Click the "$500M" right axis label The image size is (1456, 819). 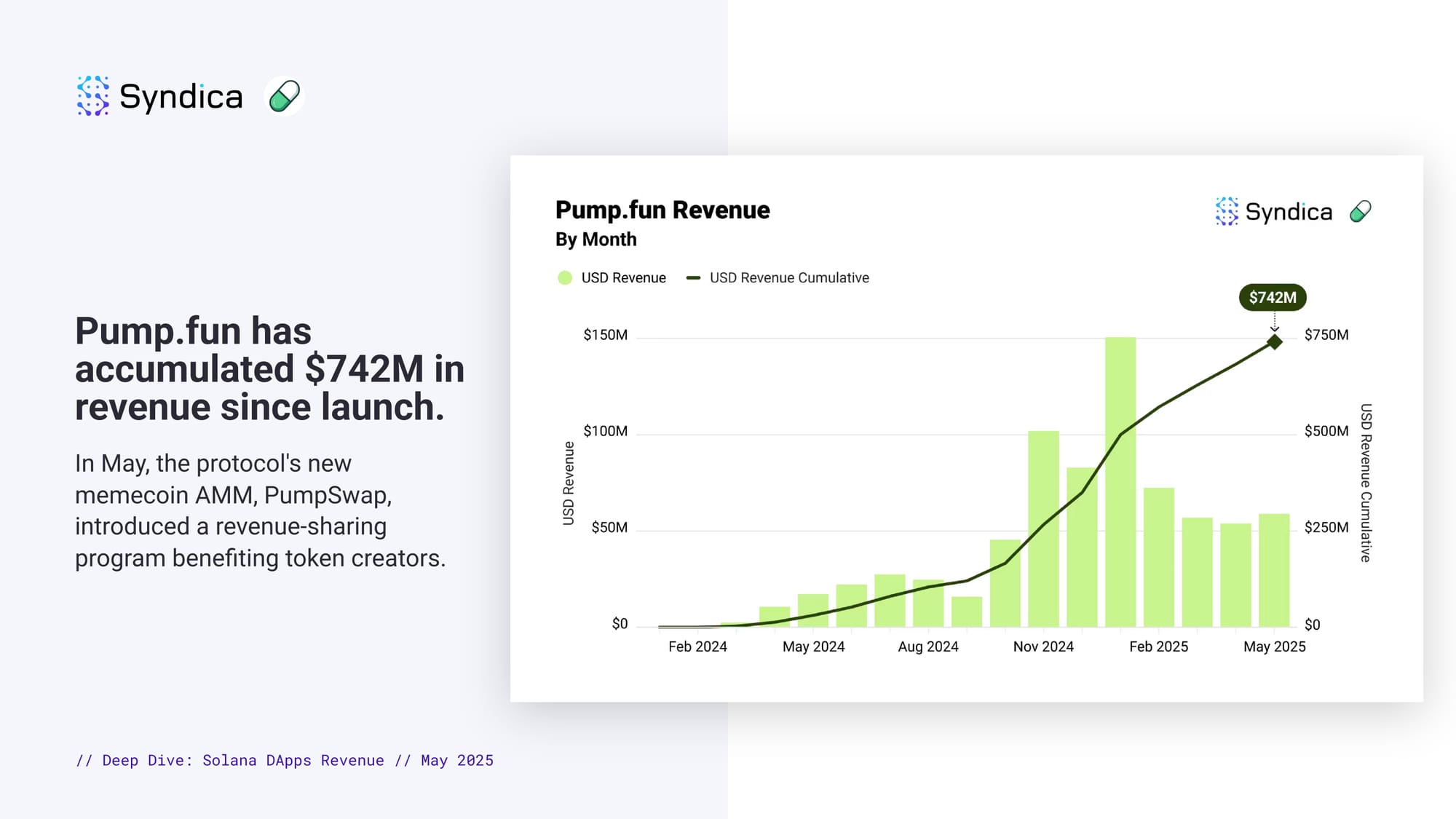pos(1326,431)
